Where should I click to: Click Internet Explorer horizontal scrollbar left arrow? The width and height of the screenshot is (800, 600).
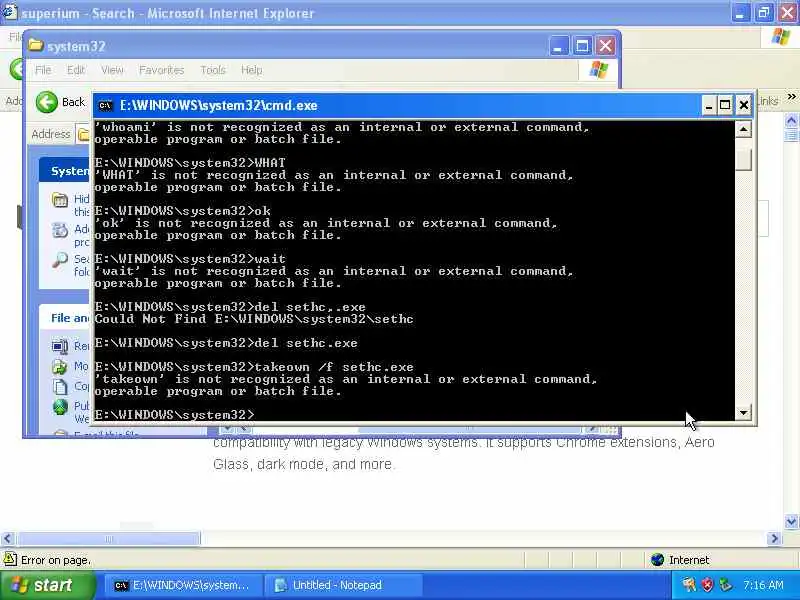click(x=7, y=538)
